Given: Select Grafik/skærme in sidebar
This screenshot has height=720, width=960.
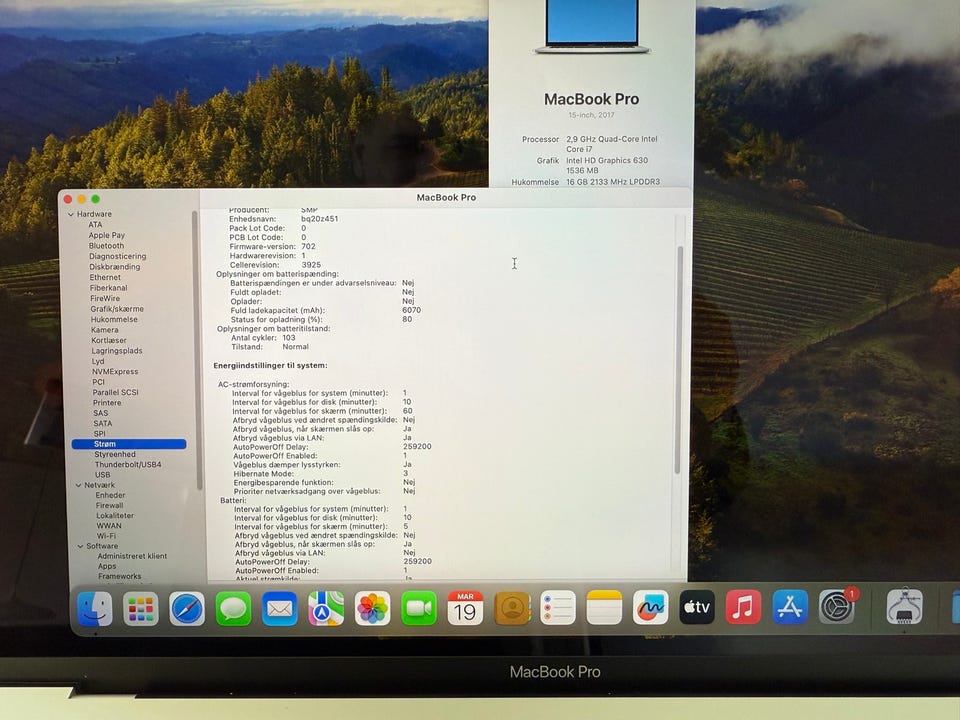Looking at the screenshot, I should click(x=117, y=309).
